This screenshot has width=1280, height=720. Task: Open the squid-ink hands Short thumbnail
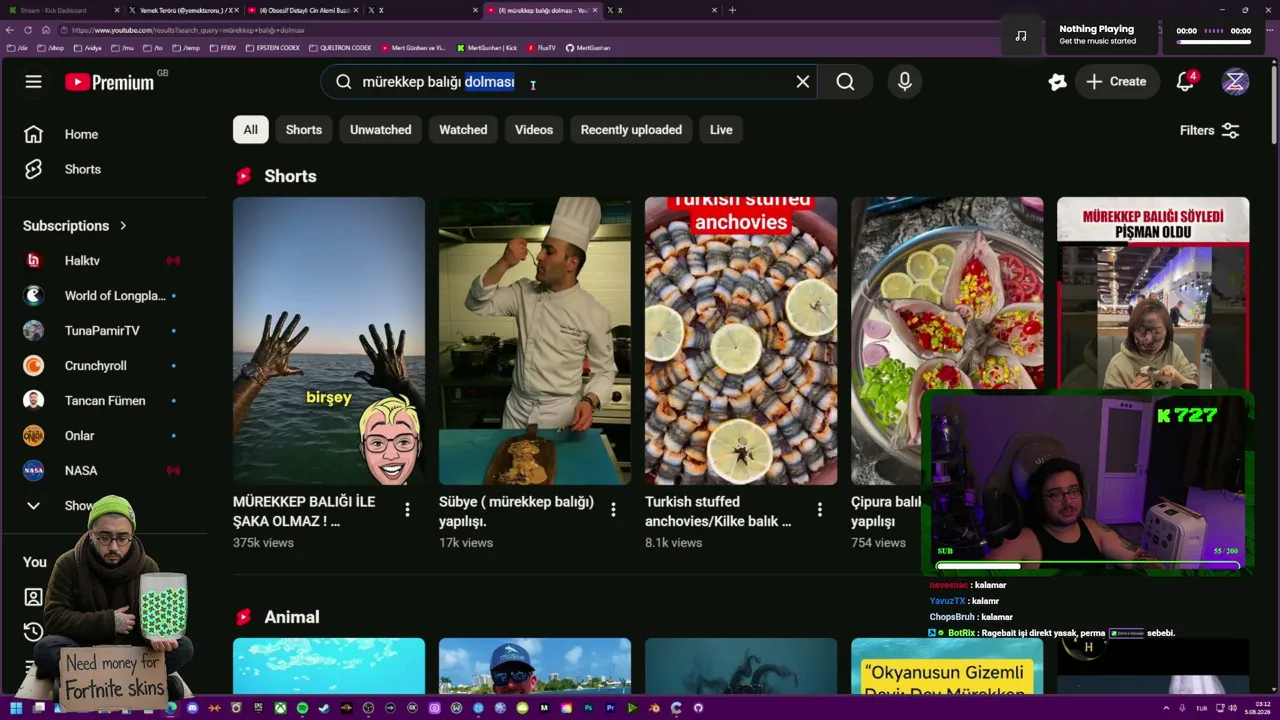pyautogui.click(x=329, y=341)
